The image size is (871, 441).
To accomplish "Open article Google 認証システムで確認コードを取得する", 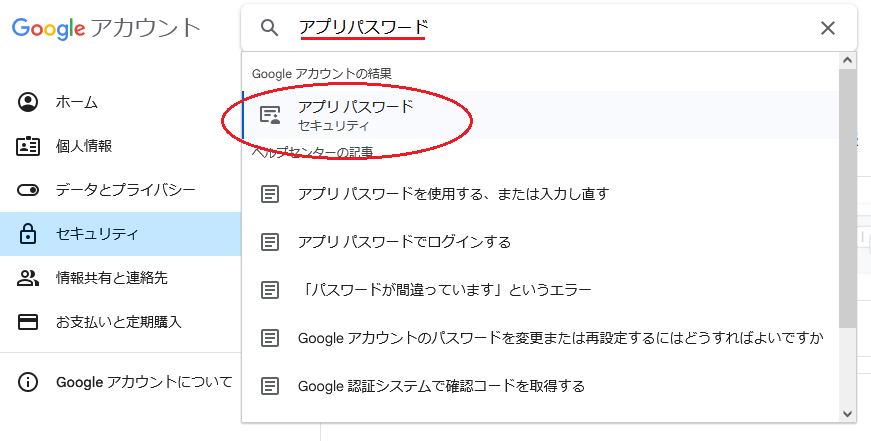I will 441,386.
